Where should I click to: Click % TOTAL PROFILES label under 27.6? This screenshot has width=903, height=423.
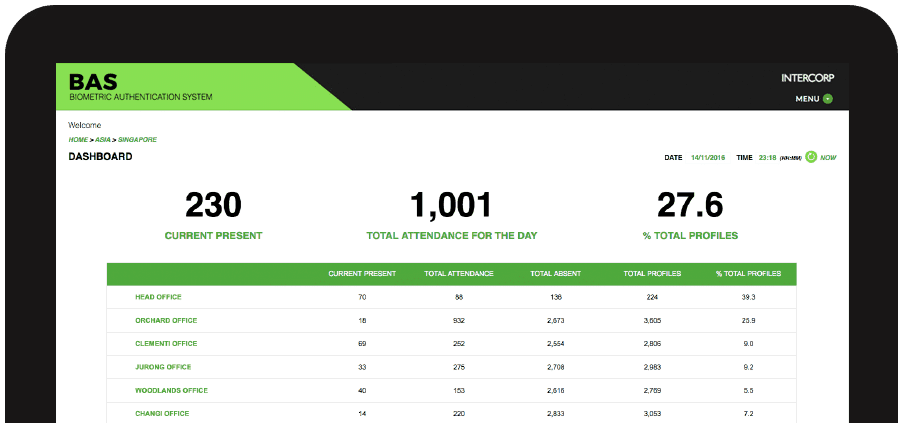690,236
